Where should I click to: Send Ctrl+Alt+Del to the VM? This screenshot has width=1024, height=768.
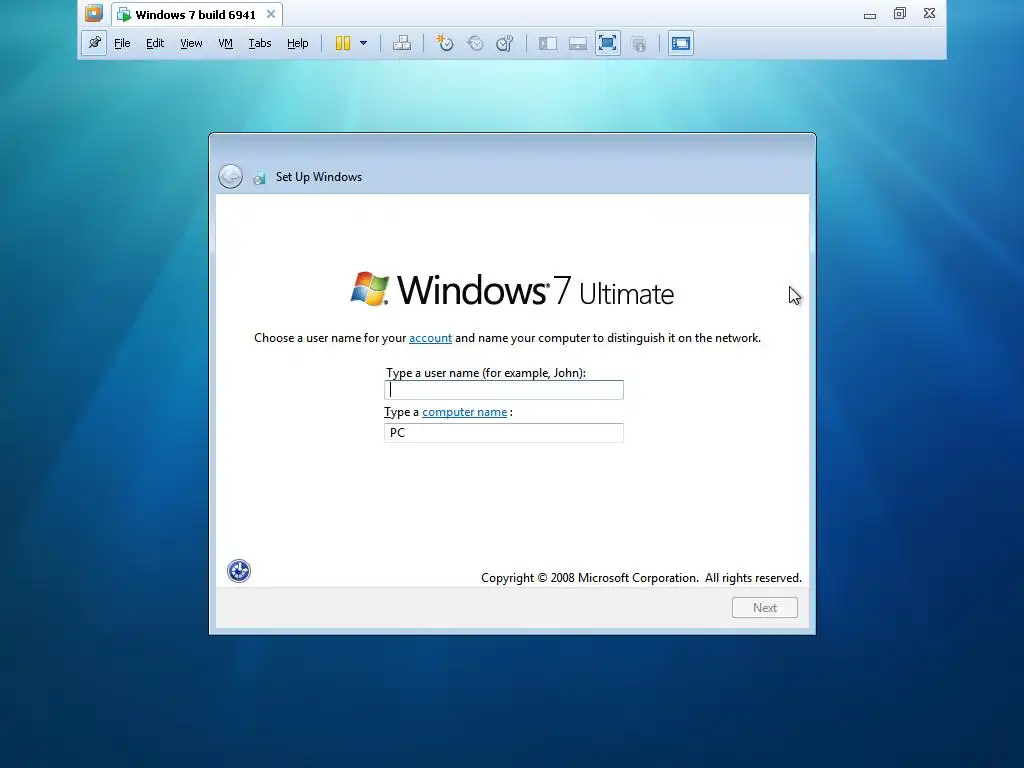click(402, 43)
